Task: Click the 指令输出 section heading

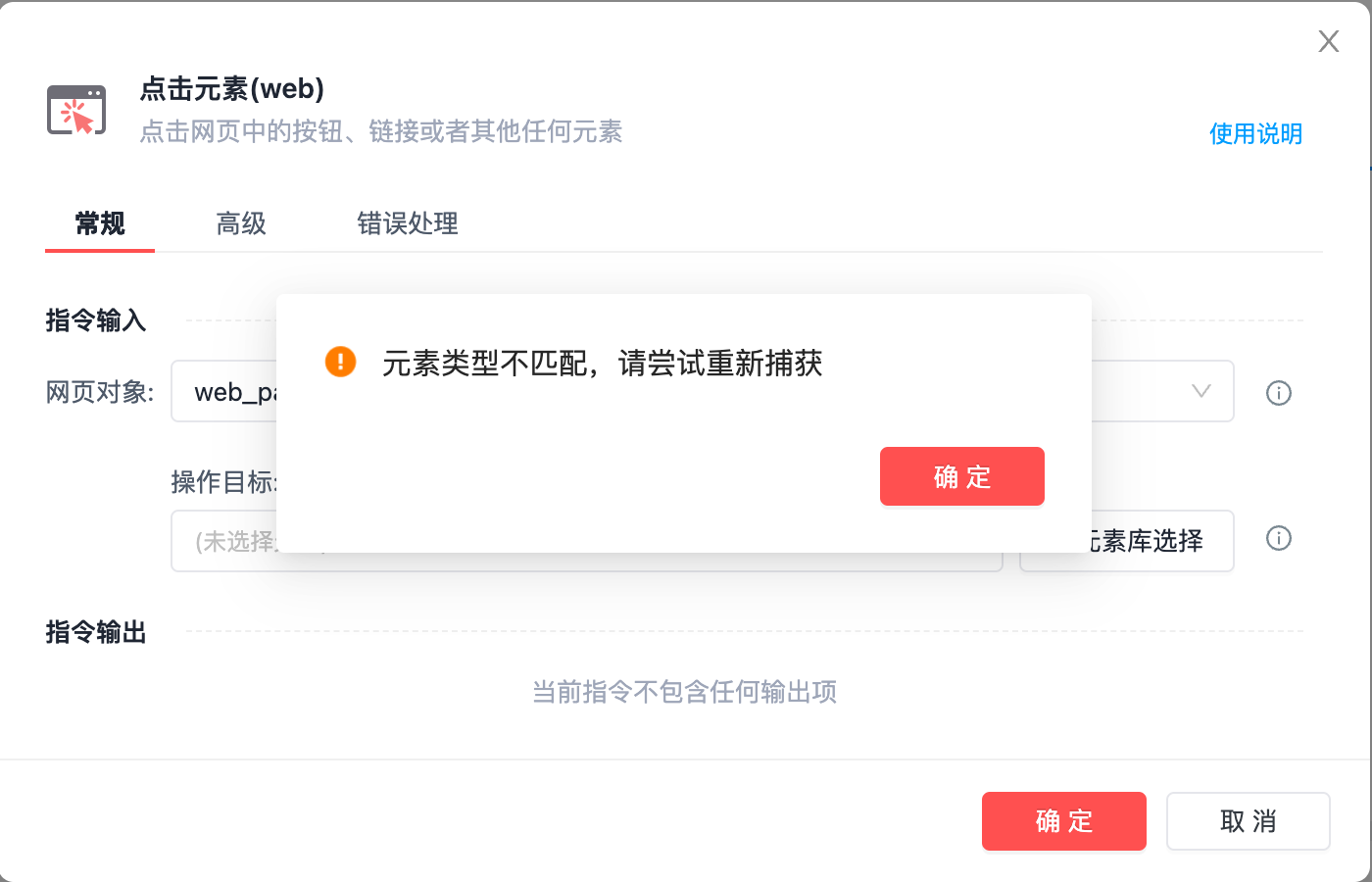Action: (x=96, y=632)
